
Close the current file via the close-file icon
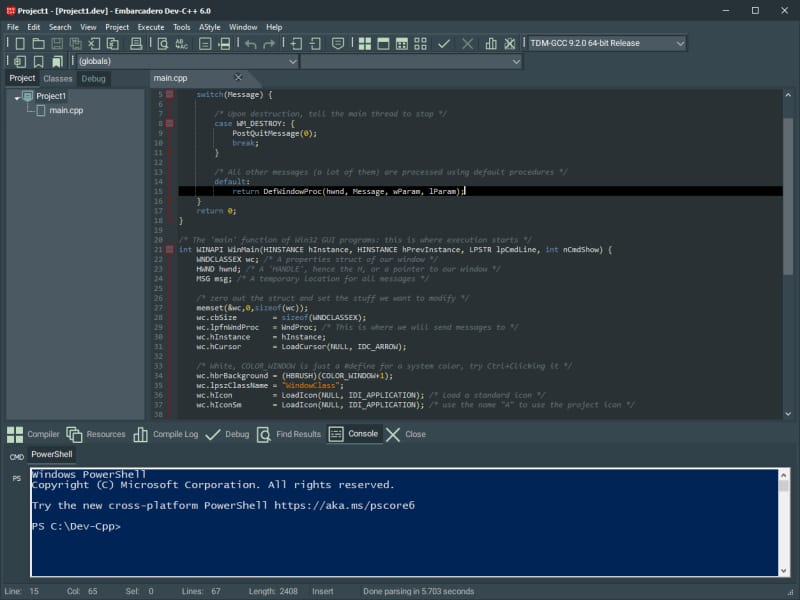tap(94, 43)
